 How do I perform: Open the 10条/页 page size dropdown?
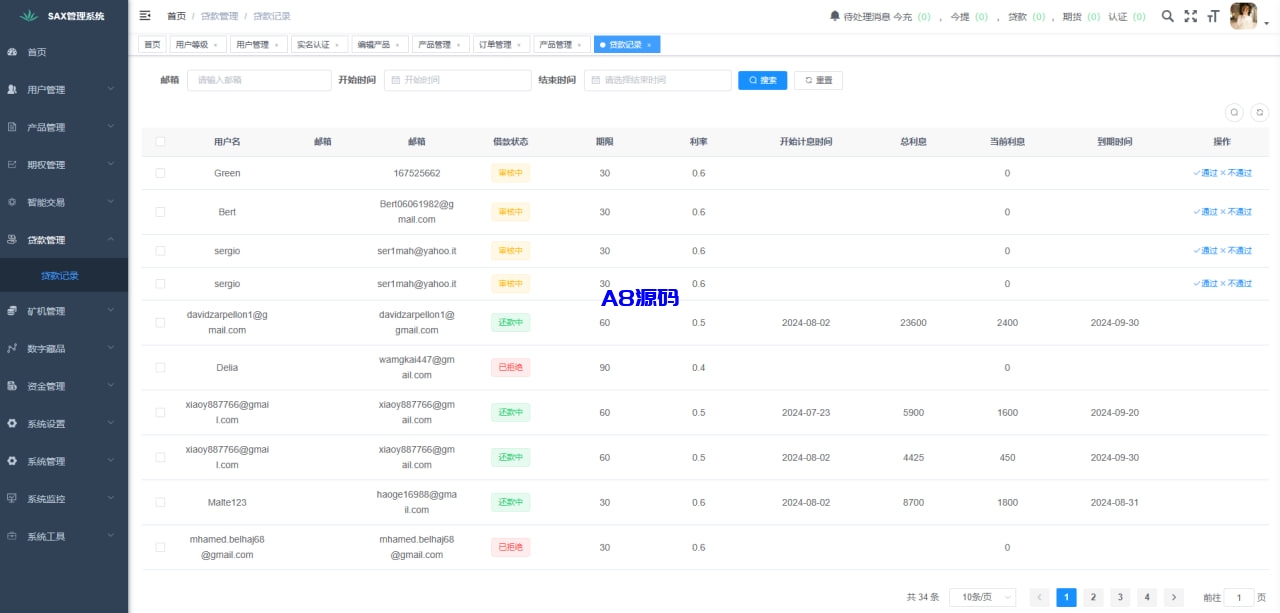click(x=982, y=597)
